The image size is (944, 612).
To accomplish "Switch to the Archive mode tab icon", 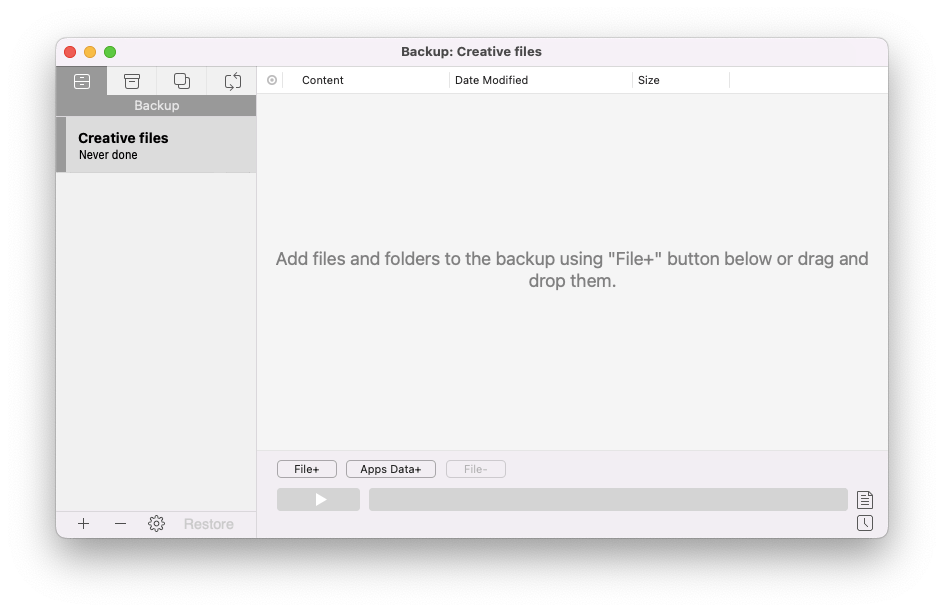I will (132, 81).
